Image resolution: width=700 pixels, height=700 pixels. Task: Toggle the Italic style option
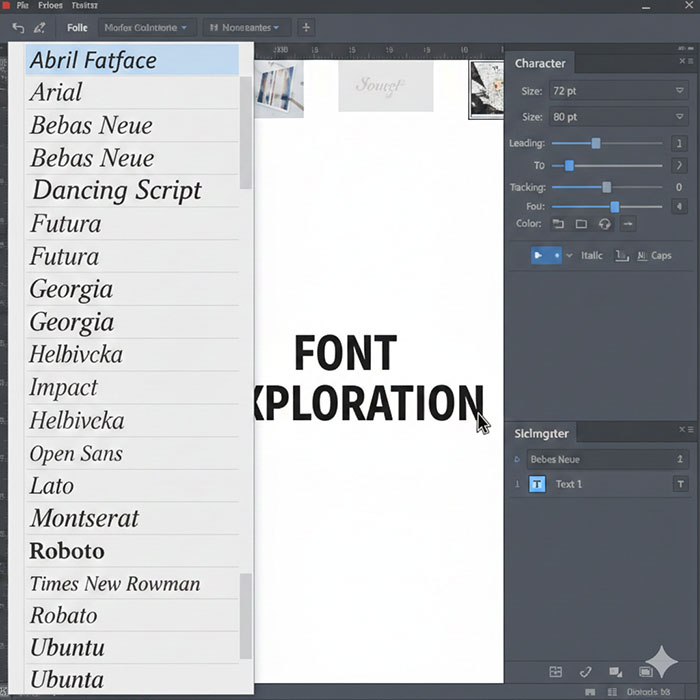tap(592, 256)
